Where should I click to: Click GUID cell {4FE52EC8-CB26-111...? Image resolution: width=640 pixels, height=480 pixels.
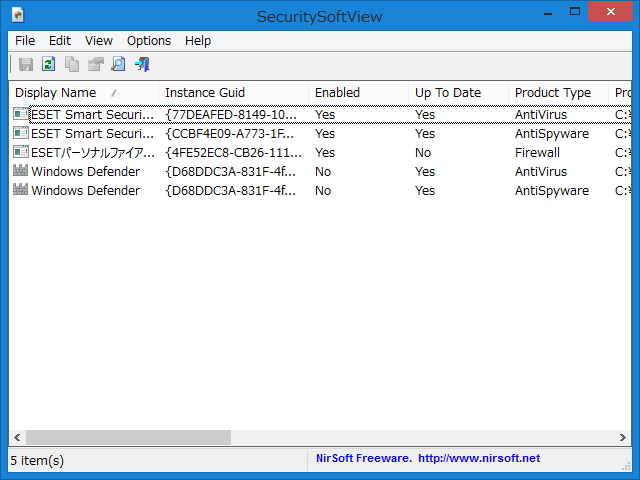coord(233,153)
